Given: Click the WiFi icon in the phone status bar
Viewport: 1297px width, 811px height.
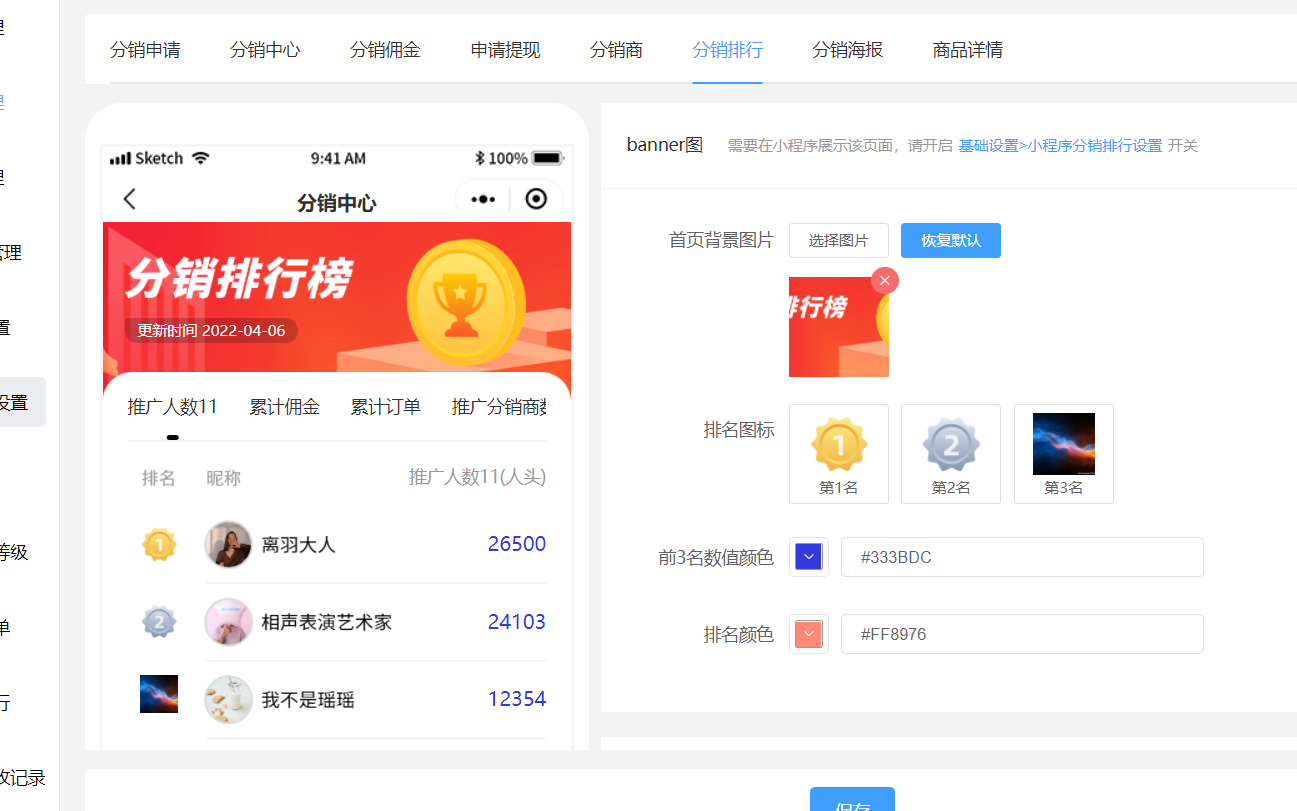Looking at the screenshot, I should [x=201, y=158].
